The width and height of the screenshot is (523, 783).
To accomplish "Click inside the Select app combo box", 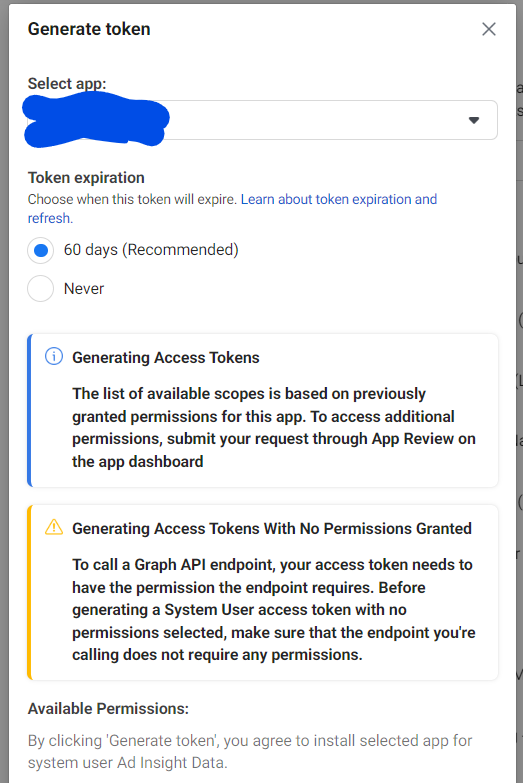I will coord(262,120).
